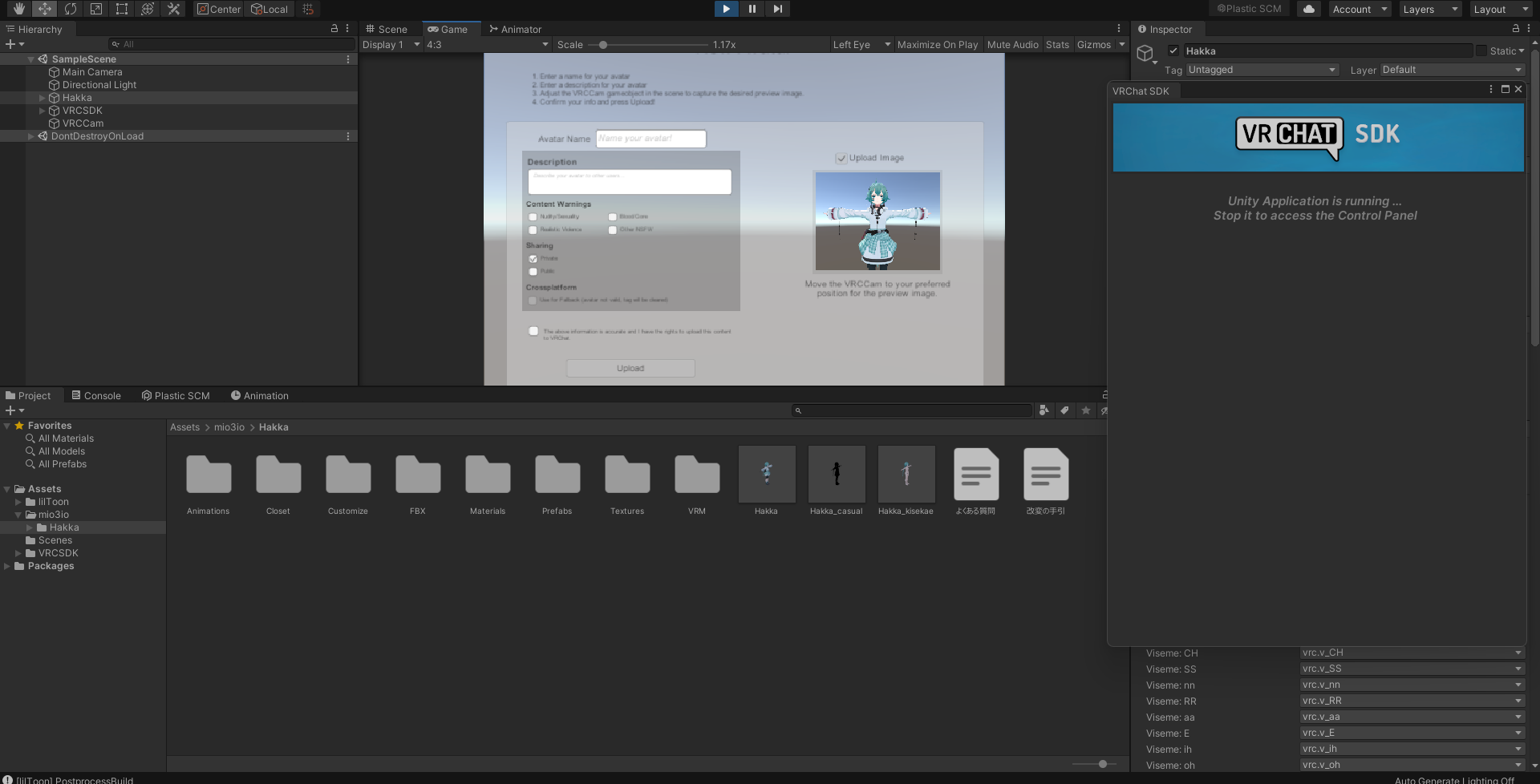
Task: Open the Layout dropdown
Action: click(x=1501, y=9)
